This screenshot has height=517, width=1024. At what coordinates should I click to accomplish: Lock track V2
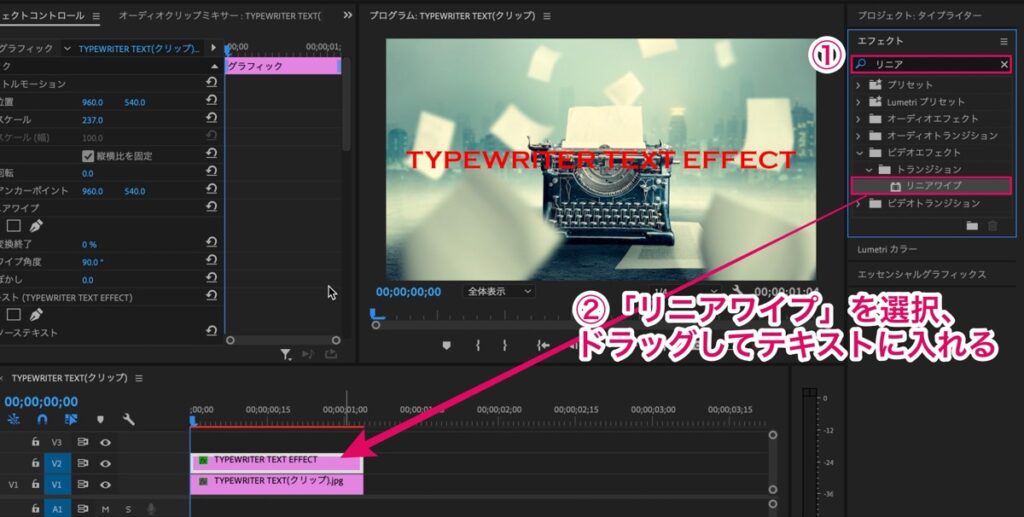click(x=36, y=463)
